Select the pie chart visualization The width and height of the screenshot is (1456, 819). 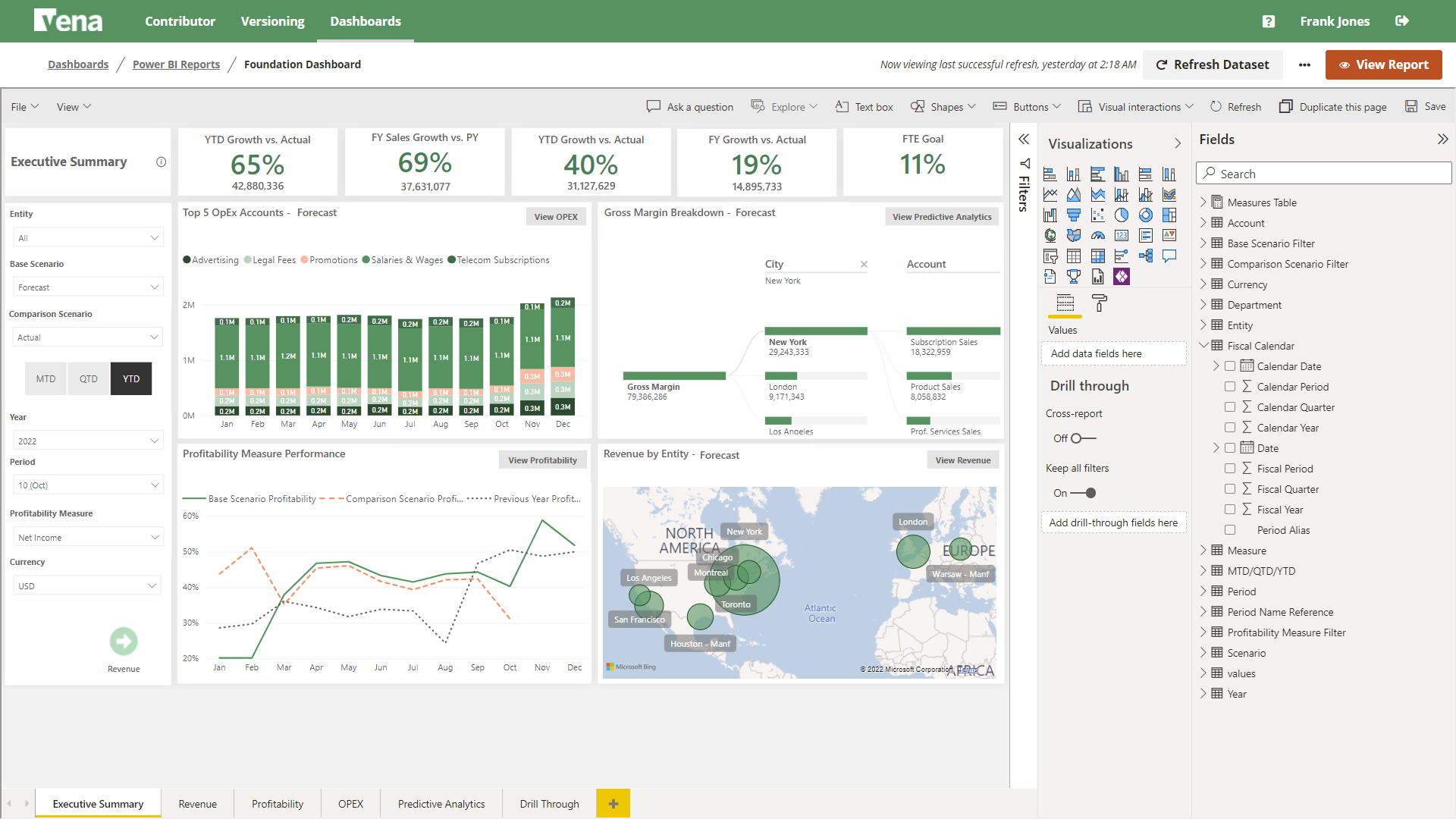click(x=1122, y=215)
